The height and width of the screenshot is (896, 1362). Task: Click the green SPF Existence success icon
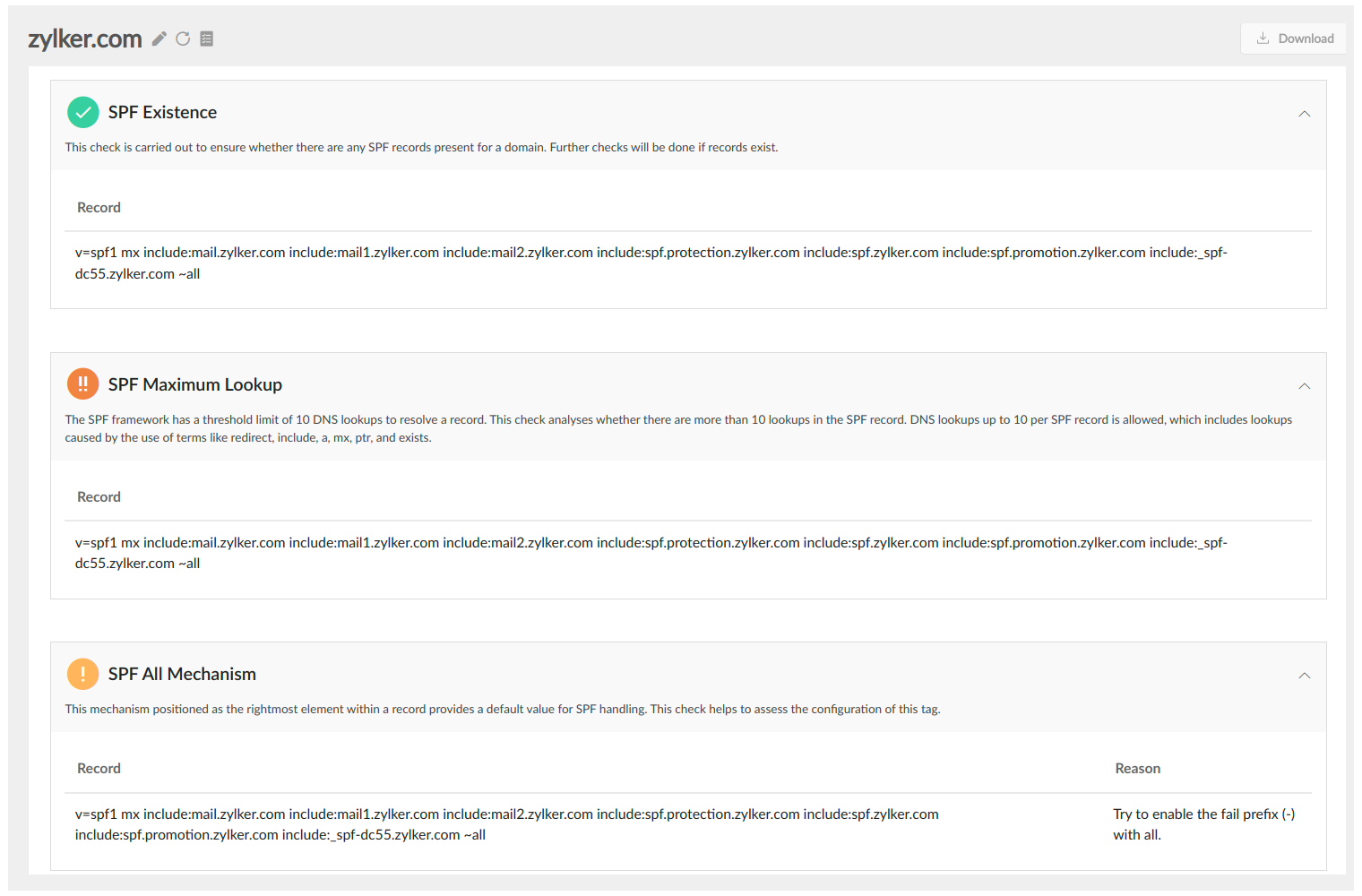click(x=82, y=112)
